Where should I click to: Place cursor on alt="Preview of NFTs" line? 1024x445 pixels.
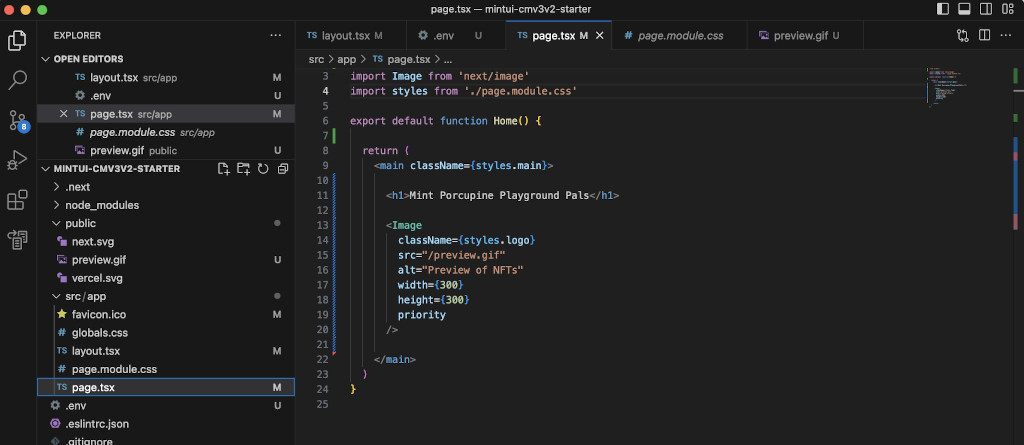(460, 271)
